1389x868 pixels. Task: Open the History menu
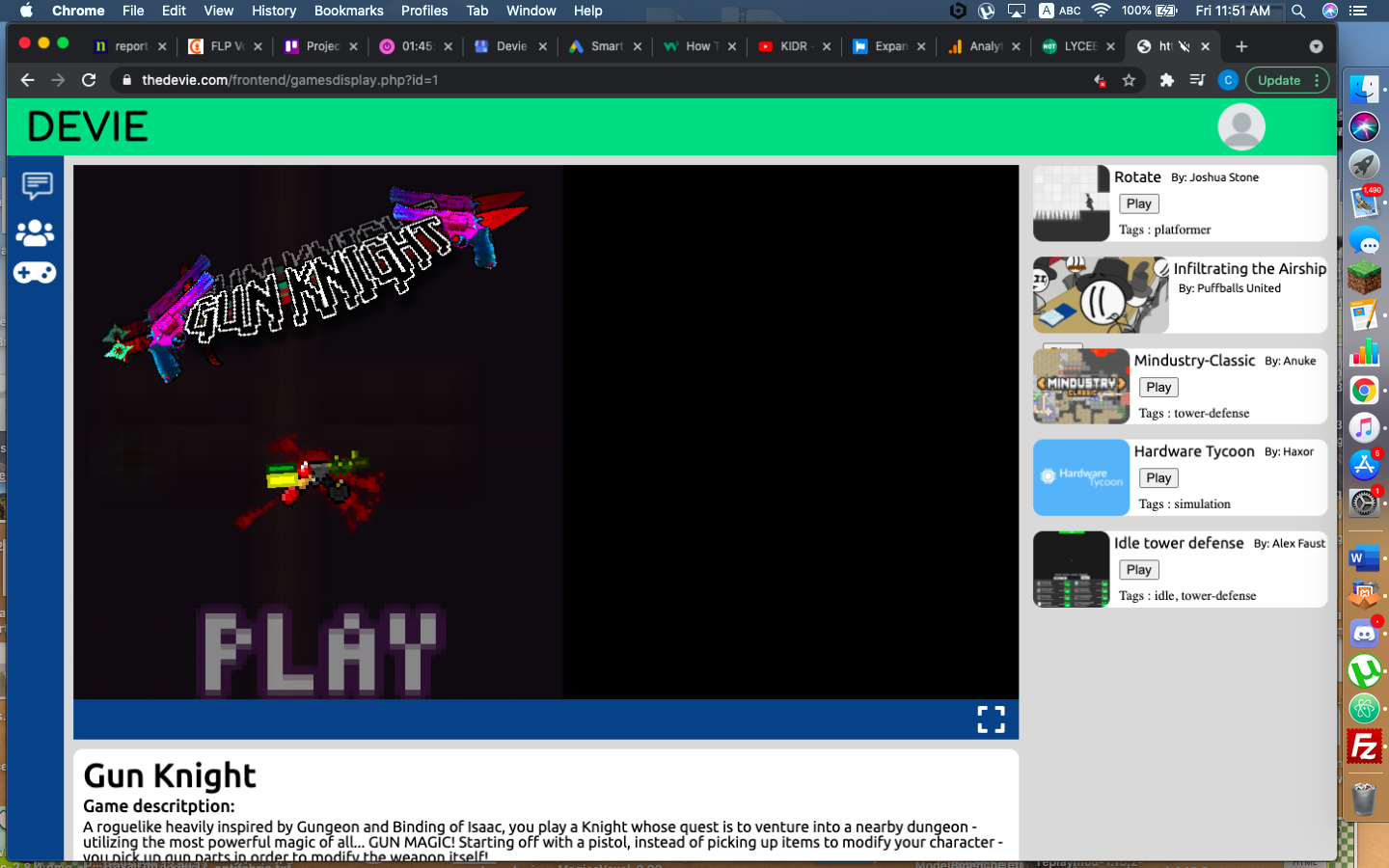(274, 11)
